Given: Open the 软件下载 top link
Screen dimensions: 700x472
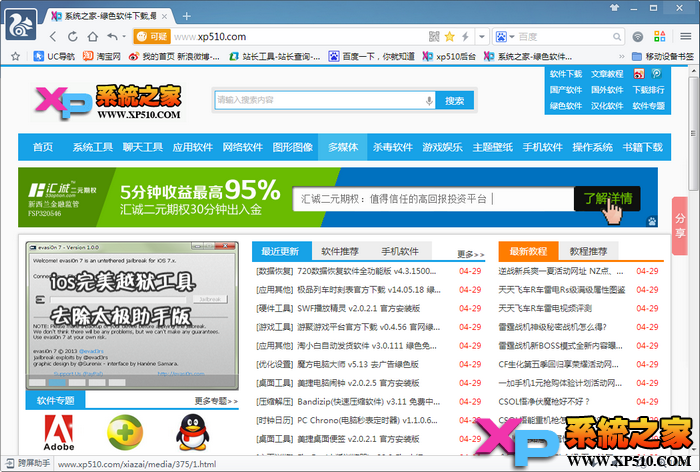Looking at the screenshot, I should [x=566, y=74].
